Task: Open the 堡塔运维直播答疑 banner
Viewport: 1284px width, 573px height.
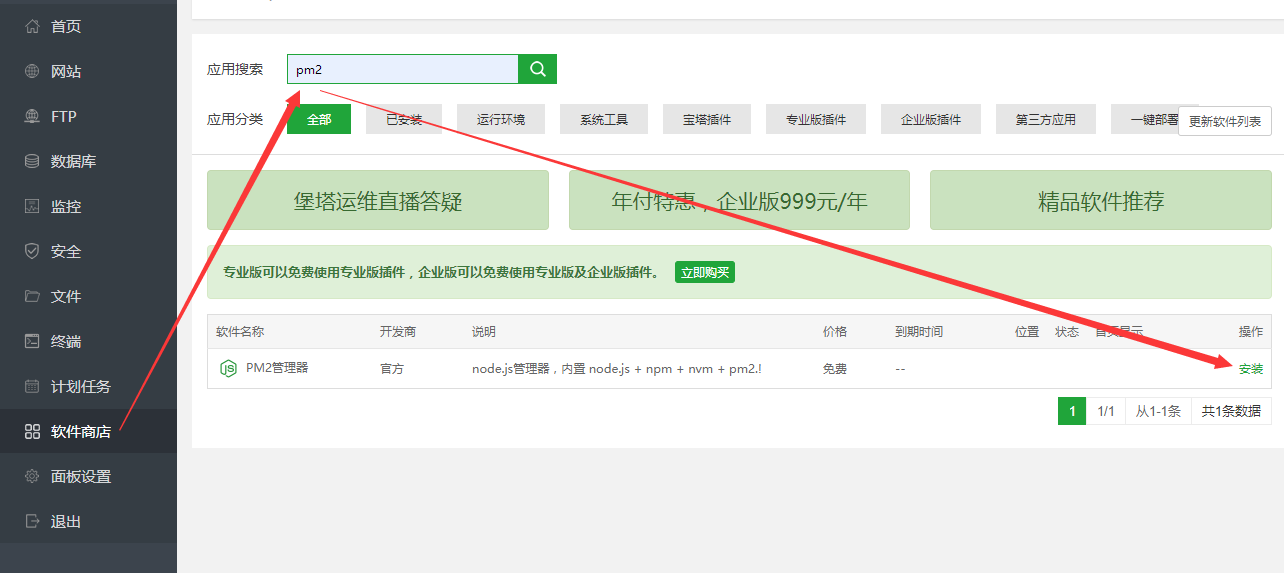Action: pyautogui.click(x=378, y=200)
